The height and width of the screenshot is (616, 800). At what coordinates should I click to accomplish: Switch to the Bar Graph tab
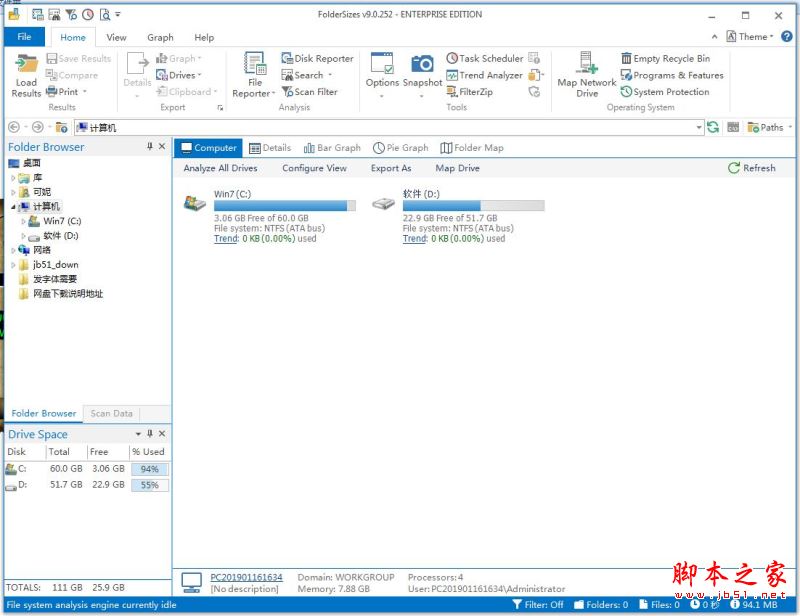pos(332,148)
